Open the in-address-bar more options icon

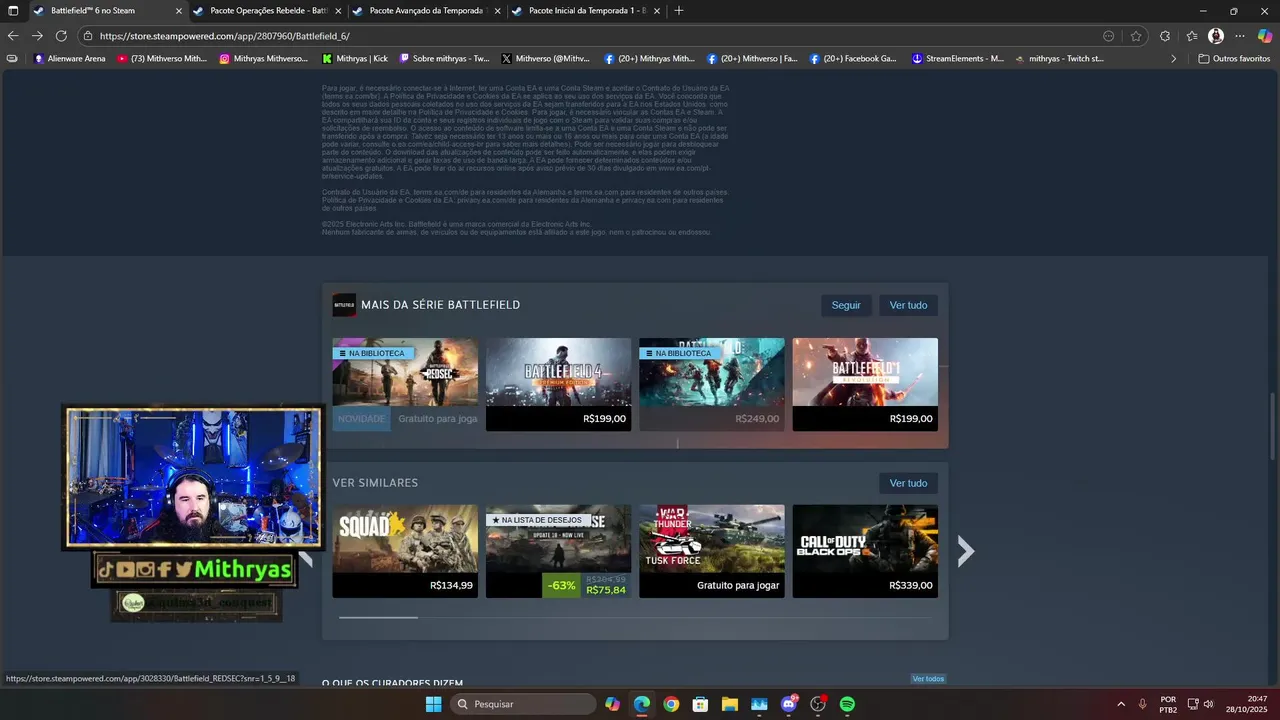(x=1108, y=36)
